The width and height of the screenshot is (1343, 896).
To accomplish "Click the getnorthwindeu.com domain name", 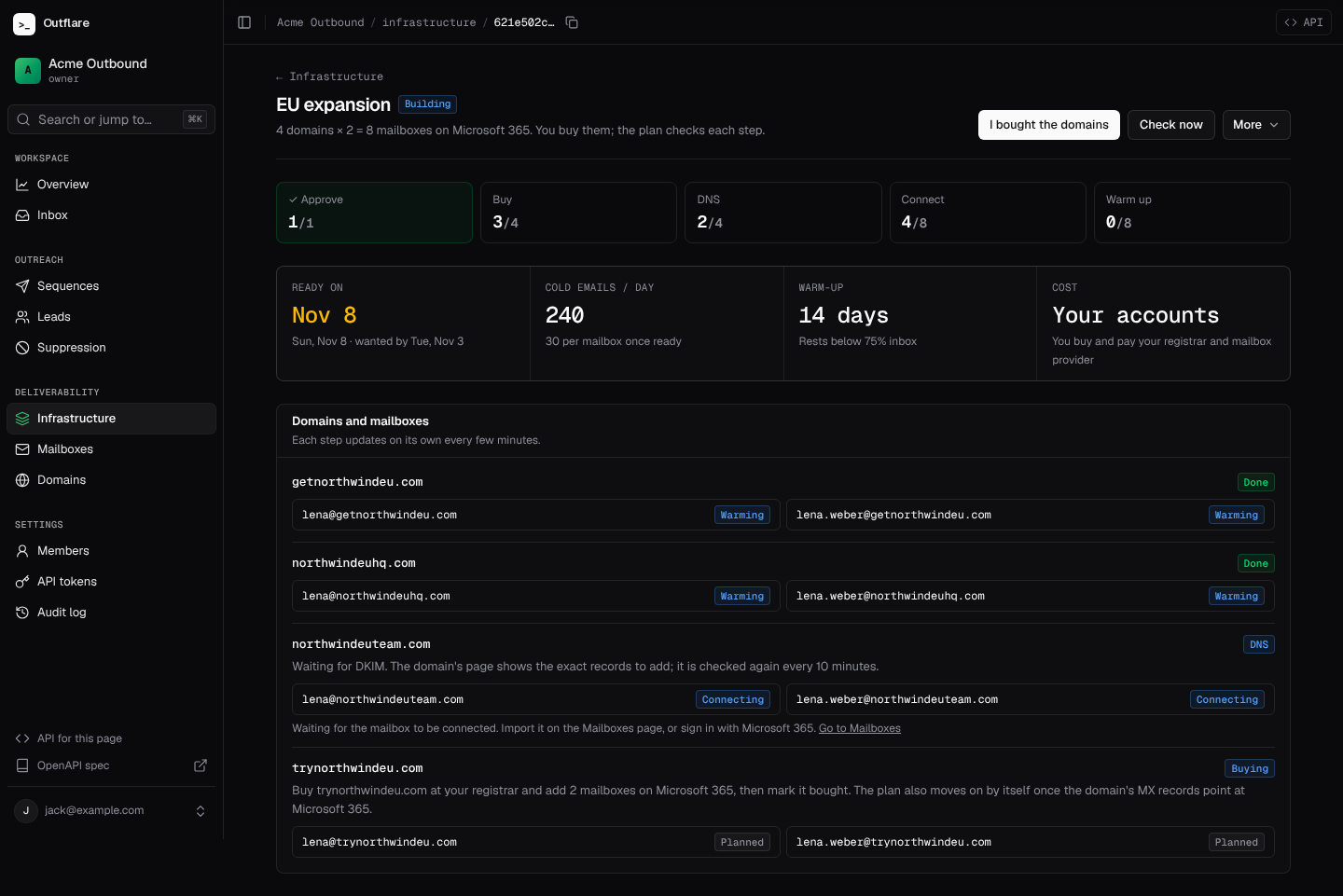I will 357,482.
